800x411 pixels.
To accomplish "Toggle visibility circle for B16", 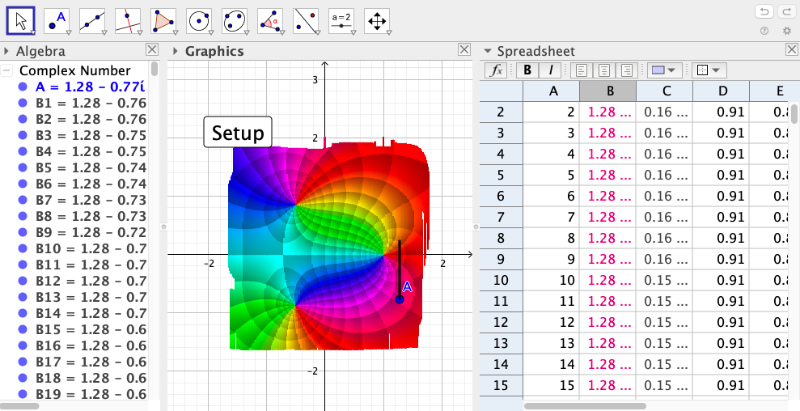I will coord(22,345).
